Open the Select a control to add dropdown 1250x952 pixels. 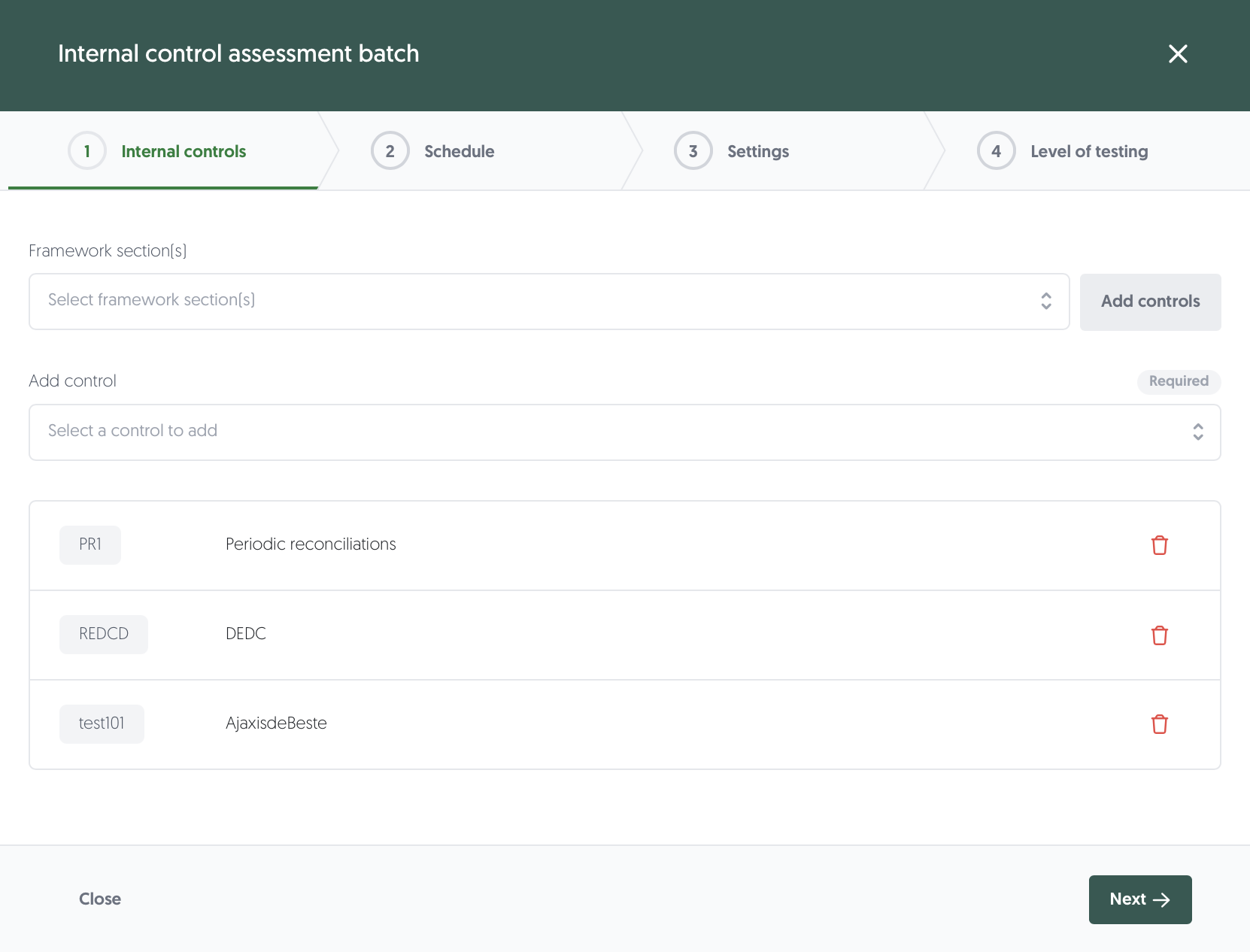[x=624, y=432]
